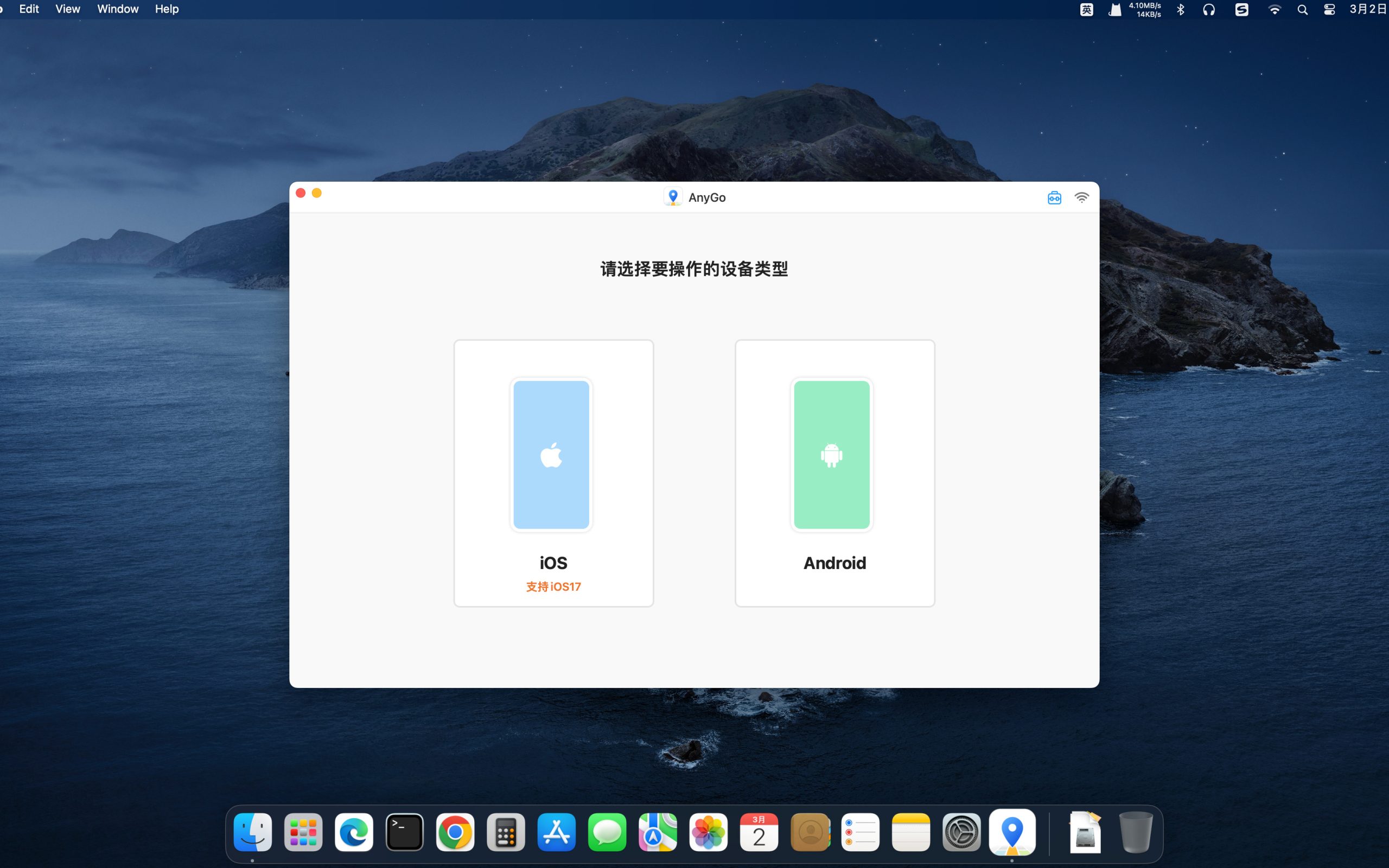The image size is (1389, 868).
Task: Open the View menu
Action: click(x=67, y=9)
